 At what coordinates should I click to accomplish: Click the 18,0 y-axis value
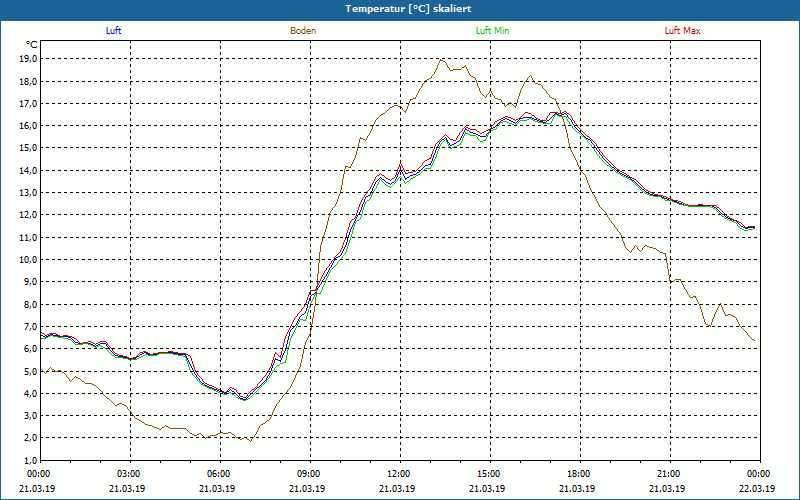point(29,81)
